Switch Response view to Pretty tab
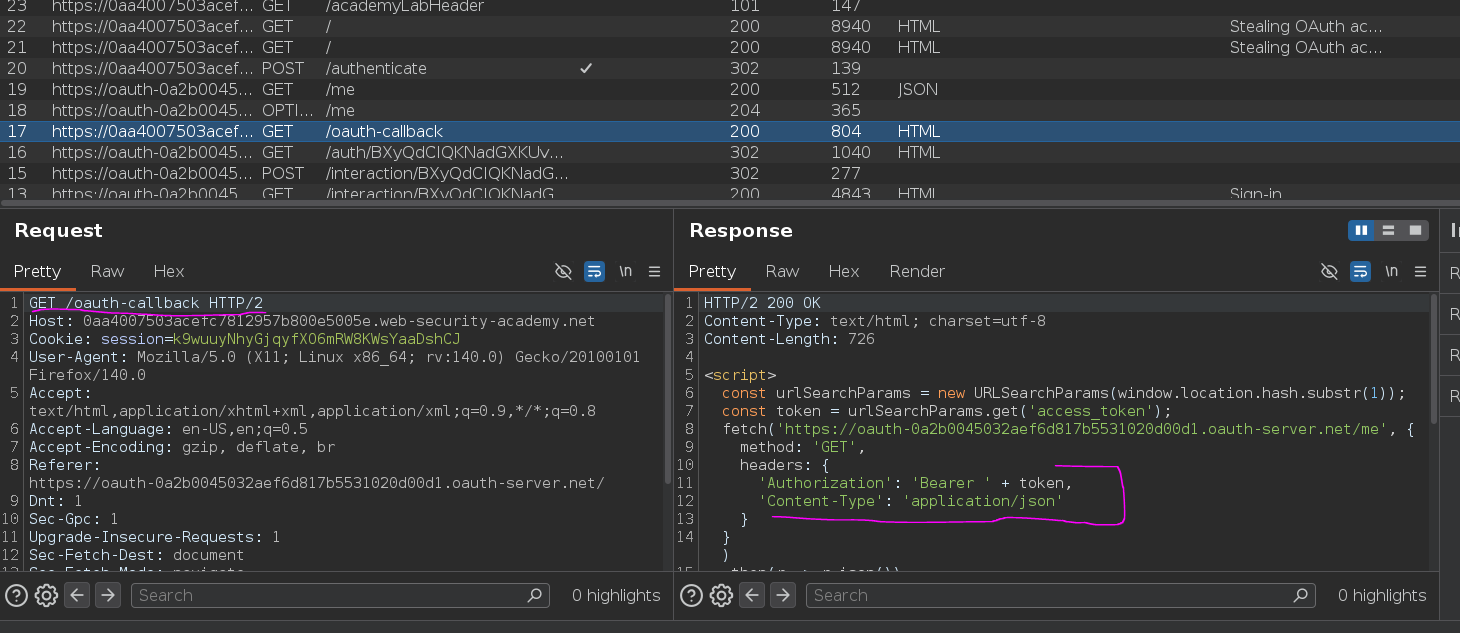Viewport: 1460px width, 633px height. tap(712, 271)
